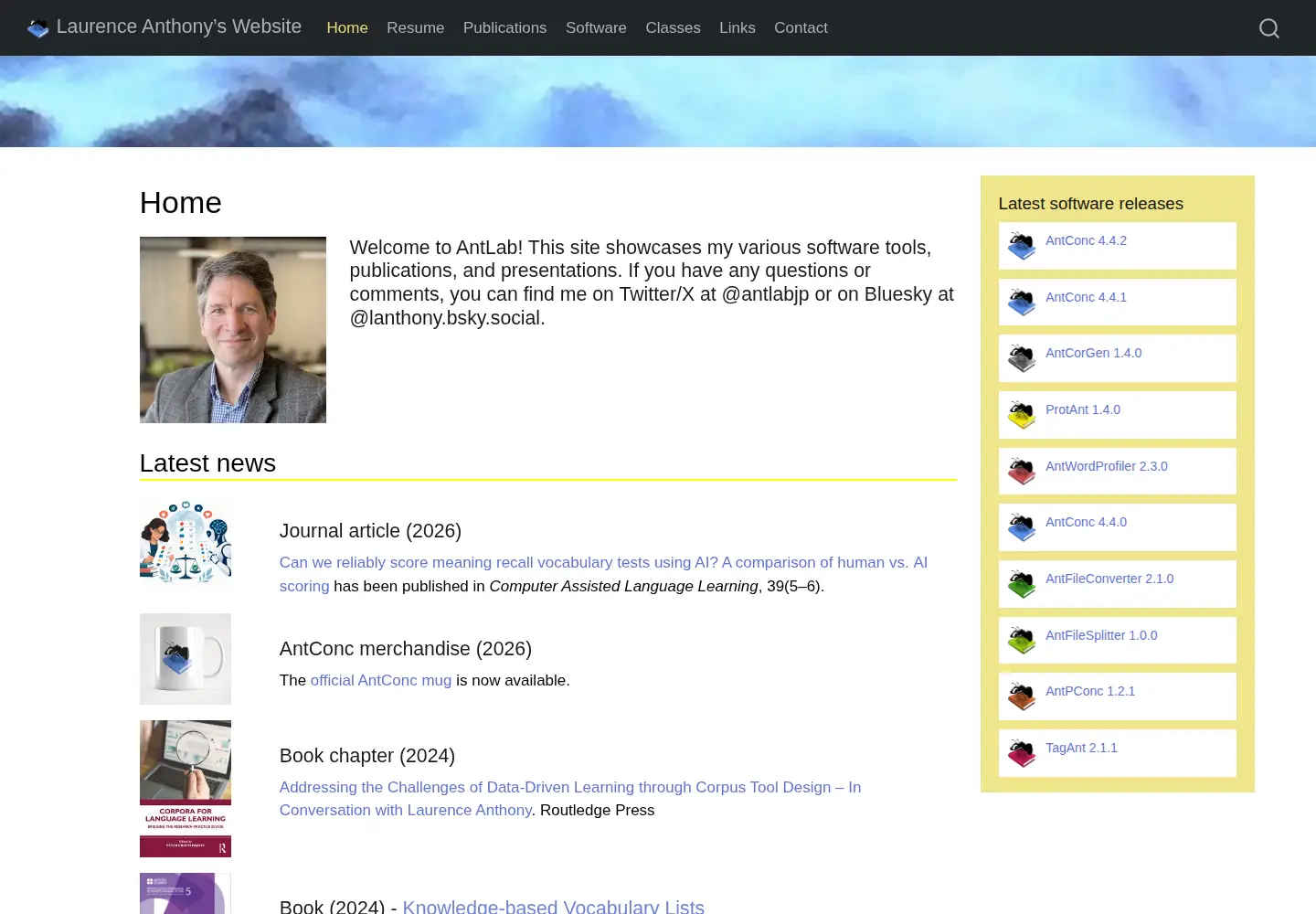Open the AntPConc 1.2.1 link

tap(1090, 691)
